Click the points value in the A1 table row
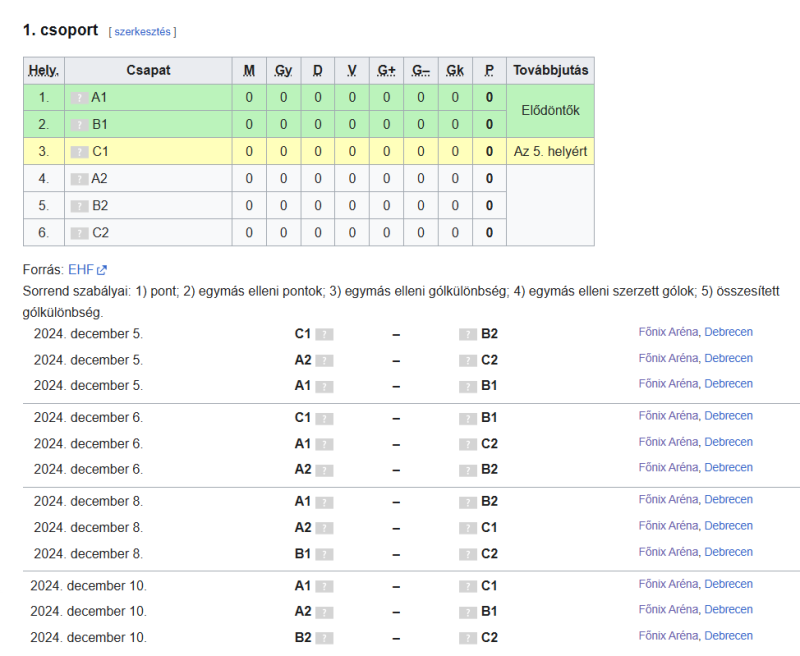The image size is (800, 656). pyautogui.click(x=489, y=97)
